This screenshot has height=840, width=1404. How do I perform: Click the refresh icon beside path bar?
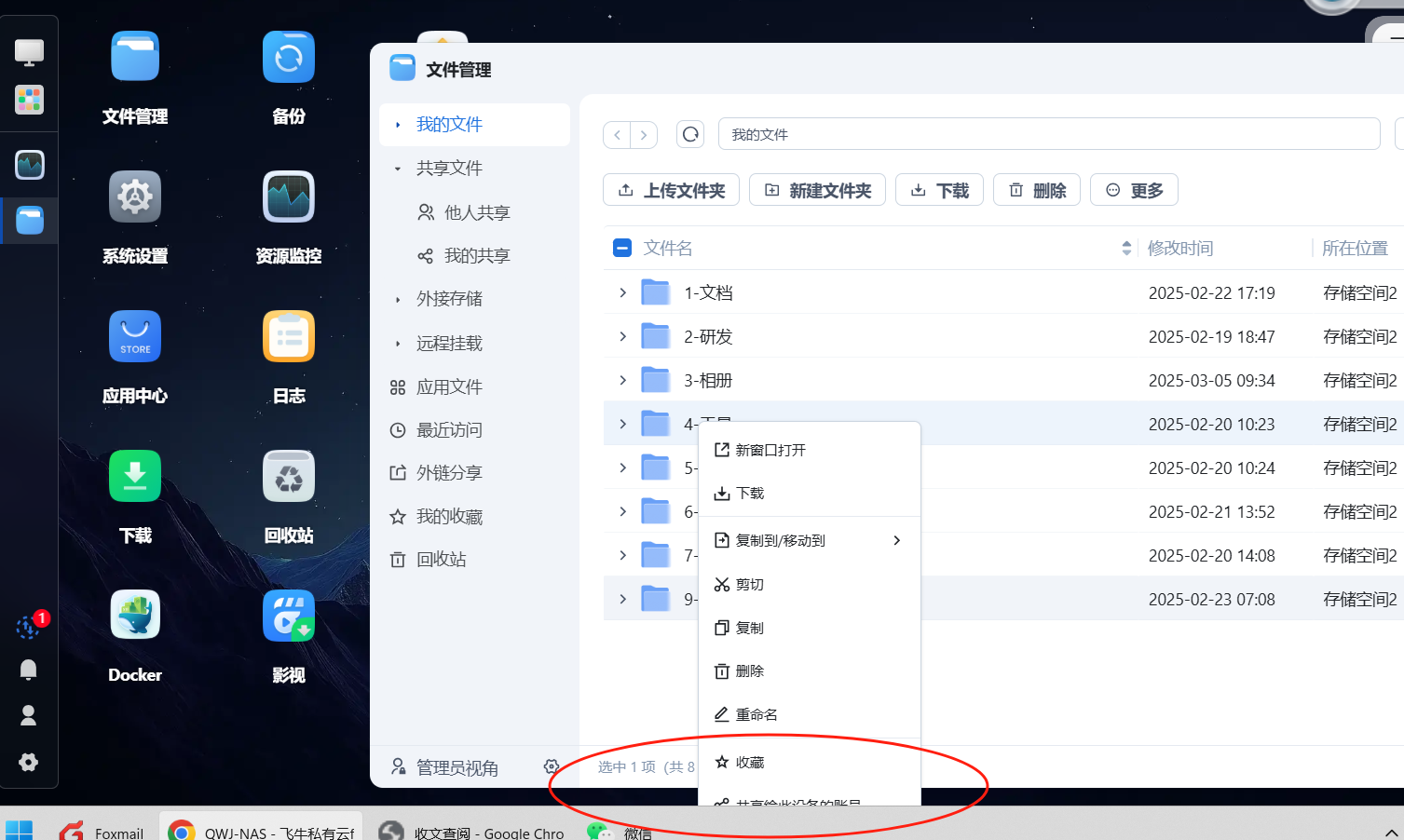pos(690,134)
